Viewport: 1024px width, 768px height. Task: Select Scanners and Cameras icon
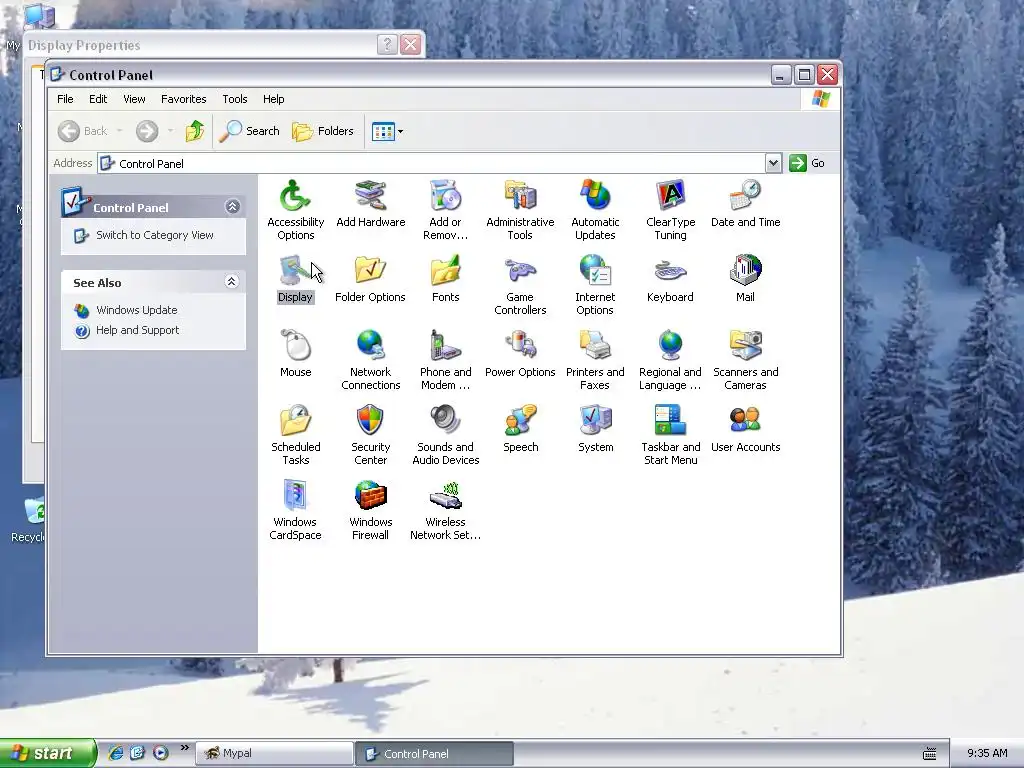(745, 345)
